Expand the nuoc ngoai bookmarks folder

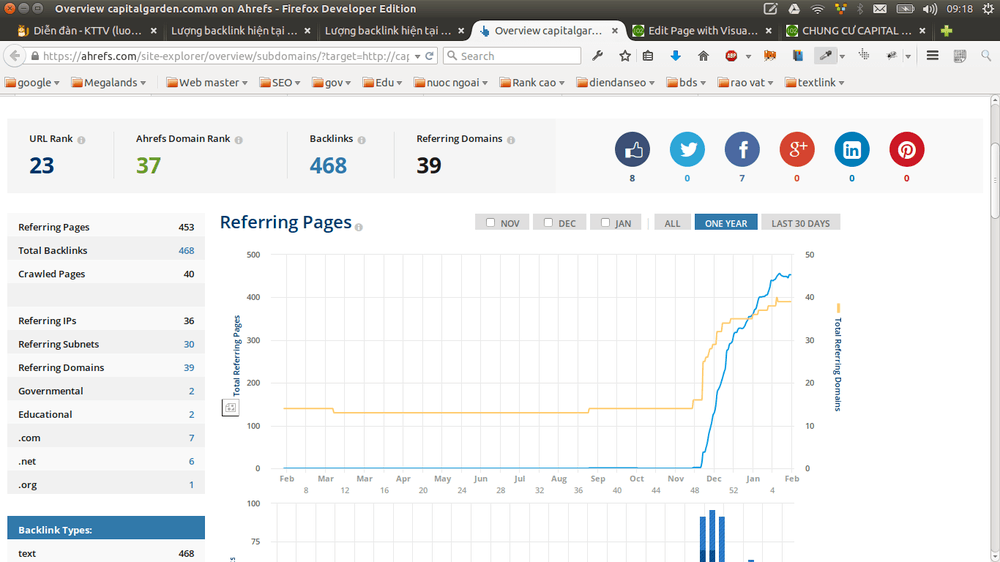coord(450,83)
